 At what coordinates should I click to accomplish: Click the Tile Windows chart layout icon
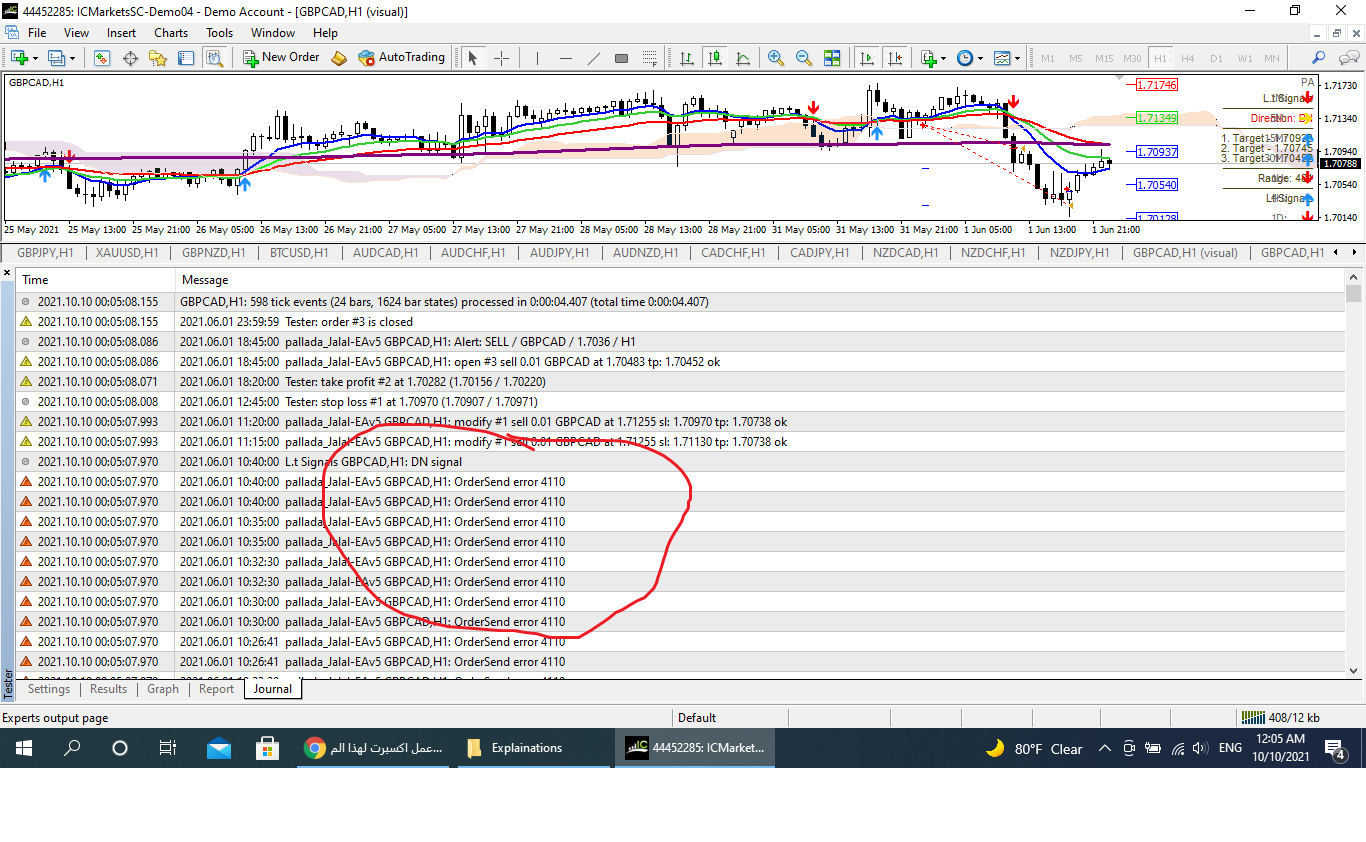click(832, 58)
